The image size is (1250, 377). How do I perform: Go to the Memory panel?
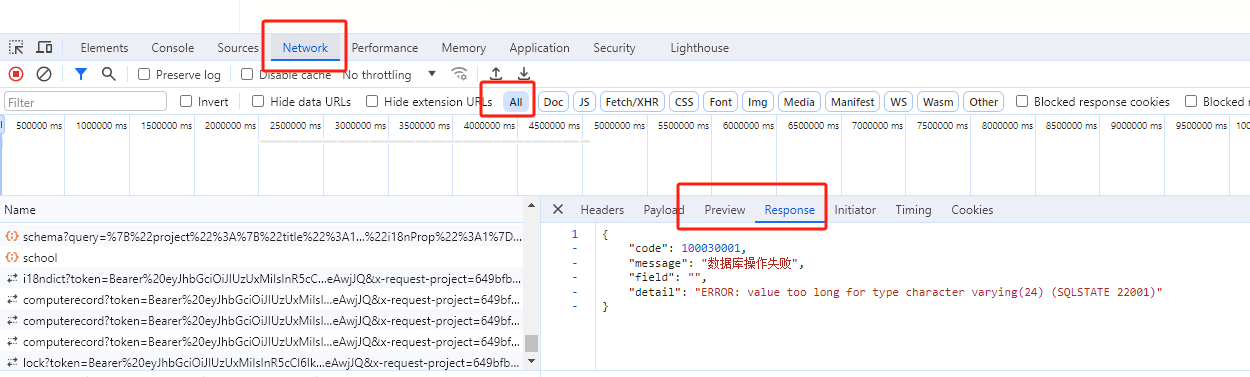464,48
